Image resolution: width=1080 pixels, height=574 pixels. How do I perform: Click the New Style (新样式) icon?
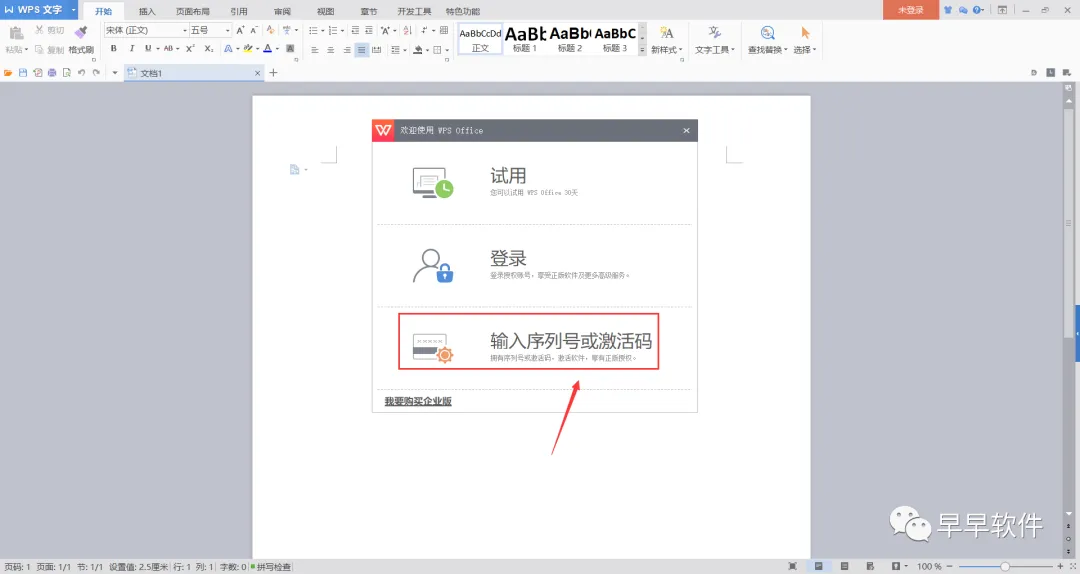coord(667,32)
